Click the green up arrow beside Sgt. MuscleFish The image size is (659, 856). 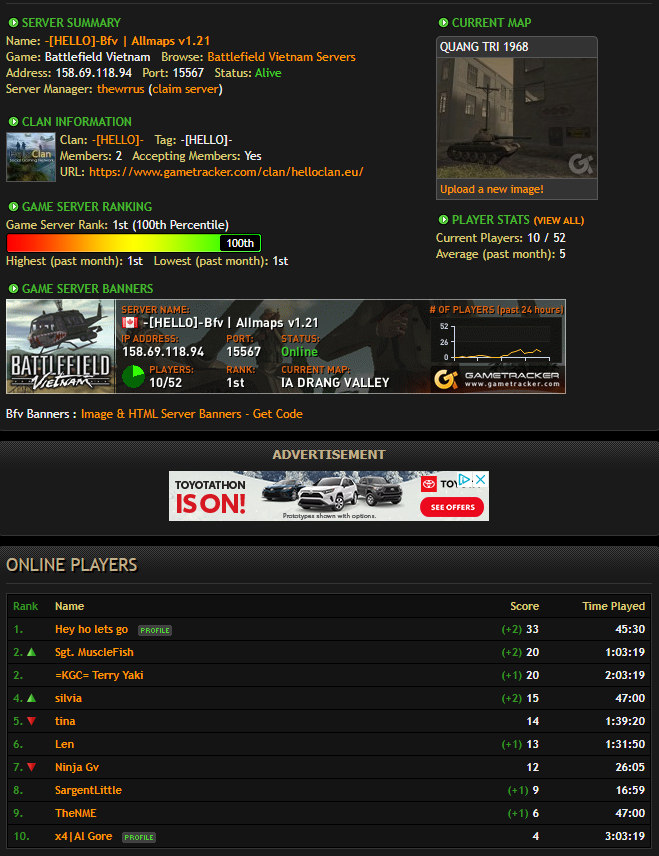pos(32,652)
